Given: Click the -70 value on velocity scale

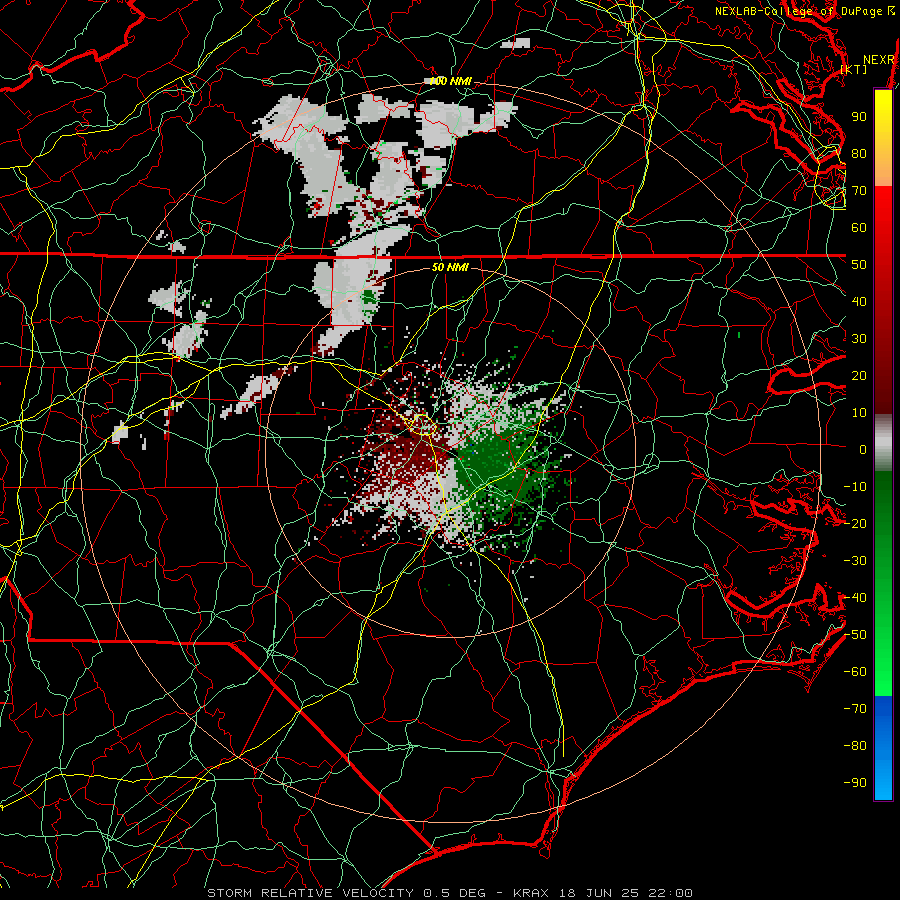Looking at the screenshot, I should [x=855, y=709].
